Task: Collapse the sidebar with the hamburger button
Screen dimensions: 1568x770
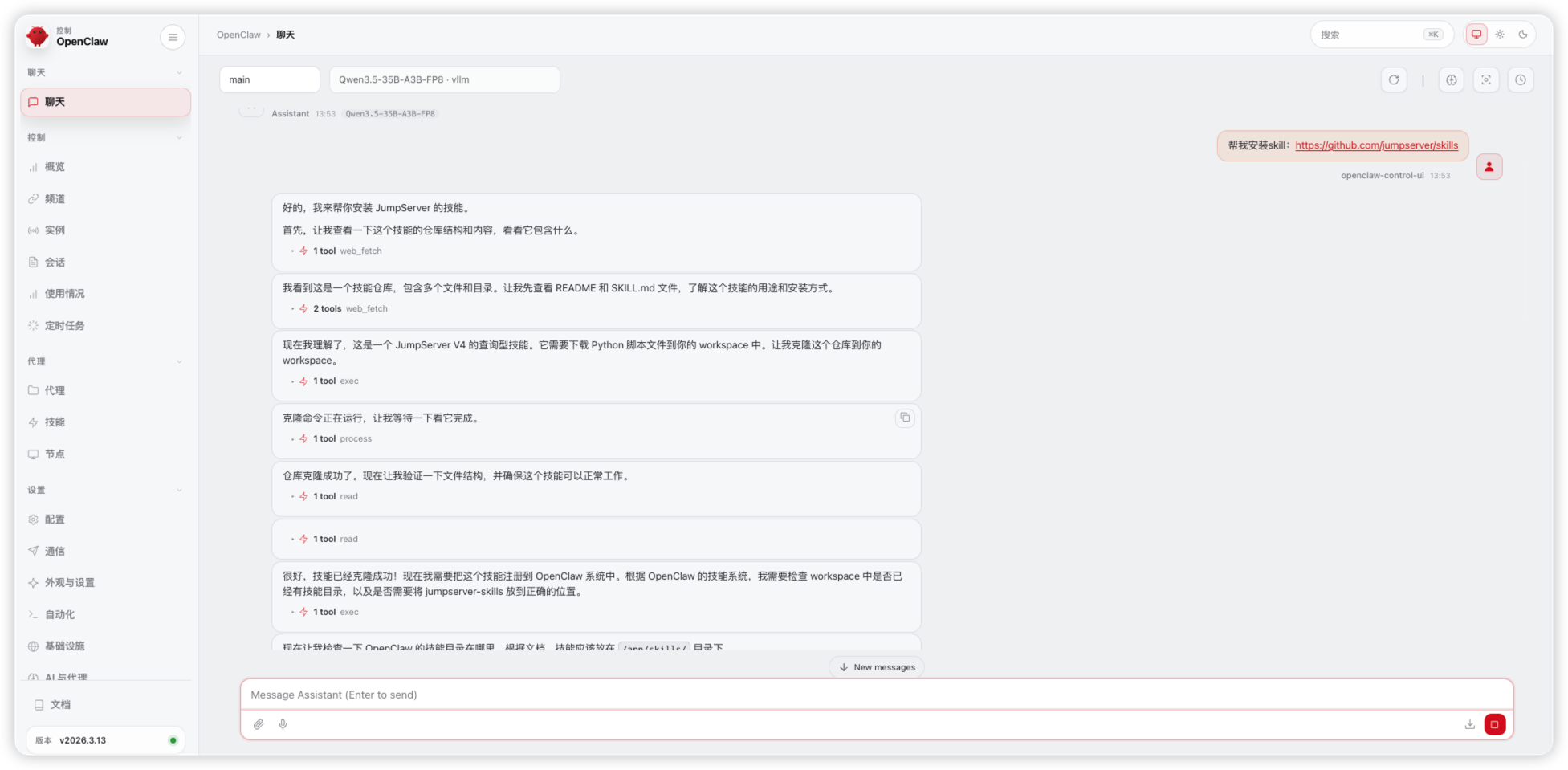Action: 173,37
